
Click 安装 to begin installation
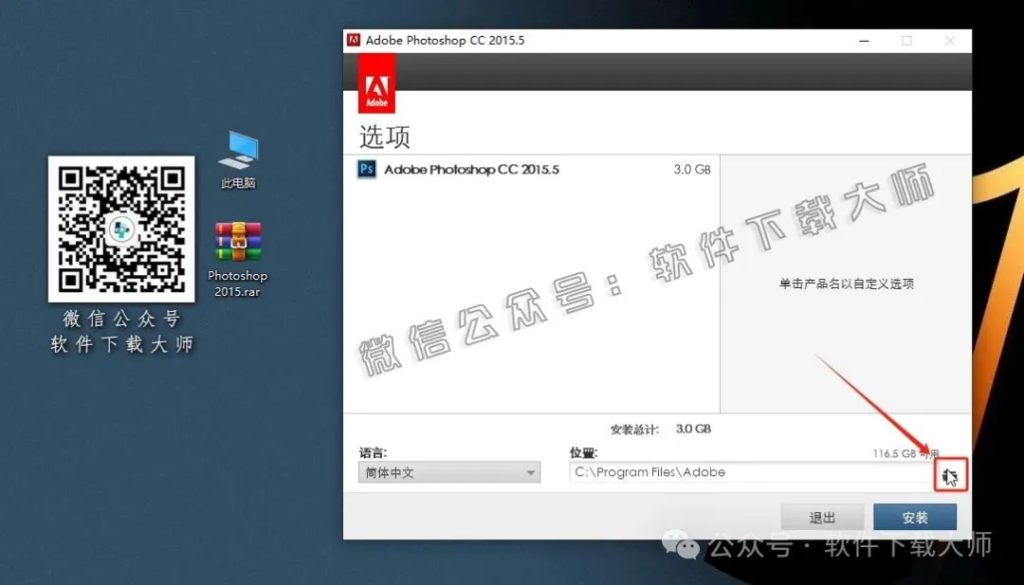[913, 517]
